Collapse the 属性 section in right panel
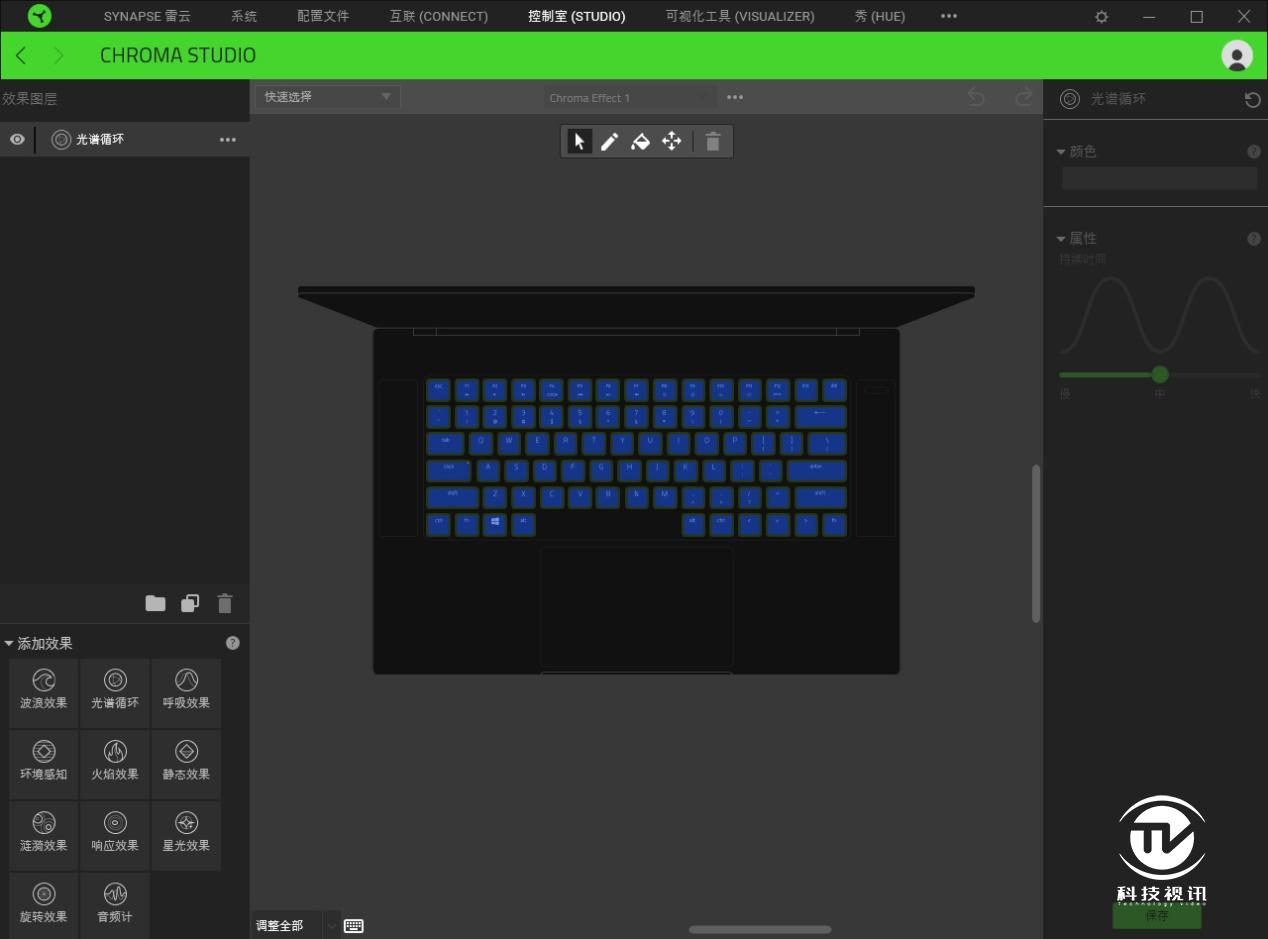 pyautogui.click(x=1061, y=238)
